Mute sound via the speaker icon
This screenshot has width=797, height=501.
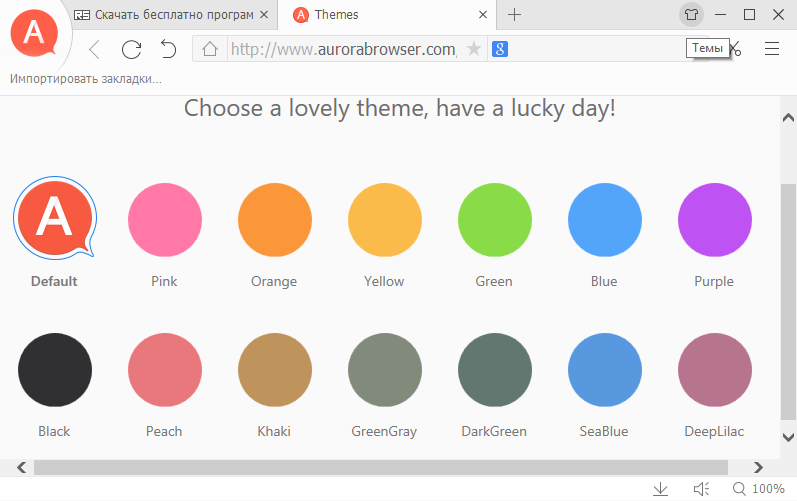(702, 489)
